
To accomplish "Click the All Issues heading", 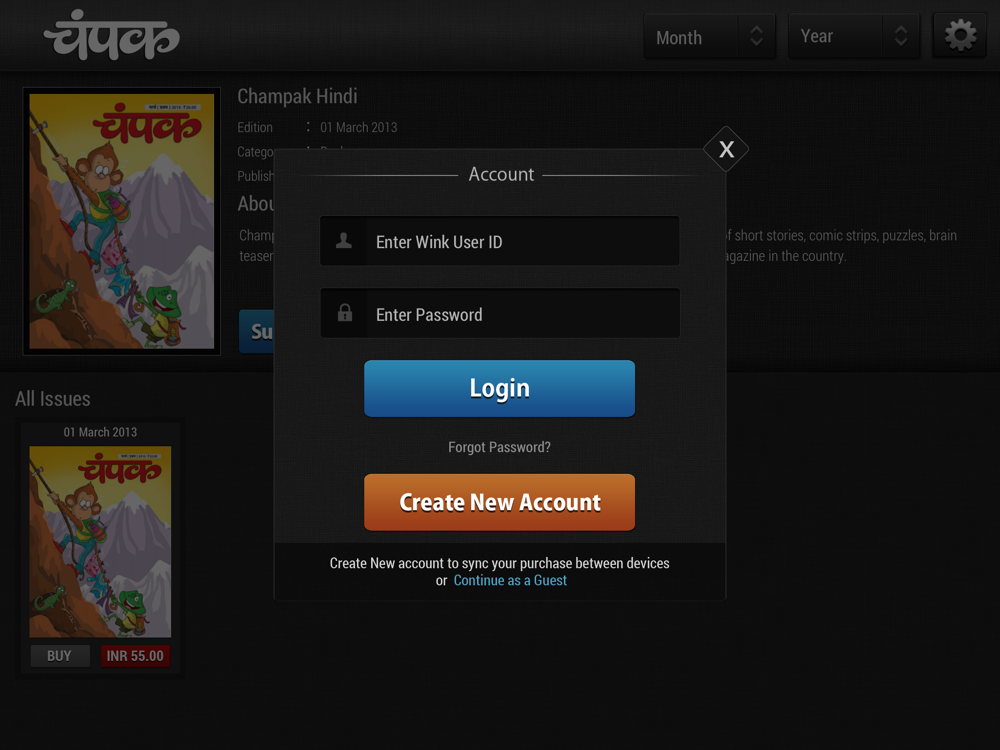I will coord(53,399).
